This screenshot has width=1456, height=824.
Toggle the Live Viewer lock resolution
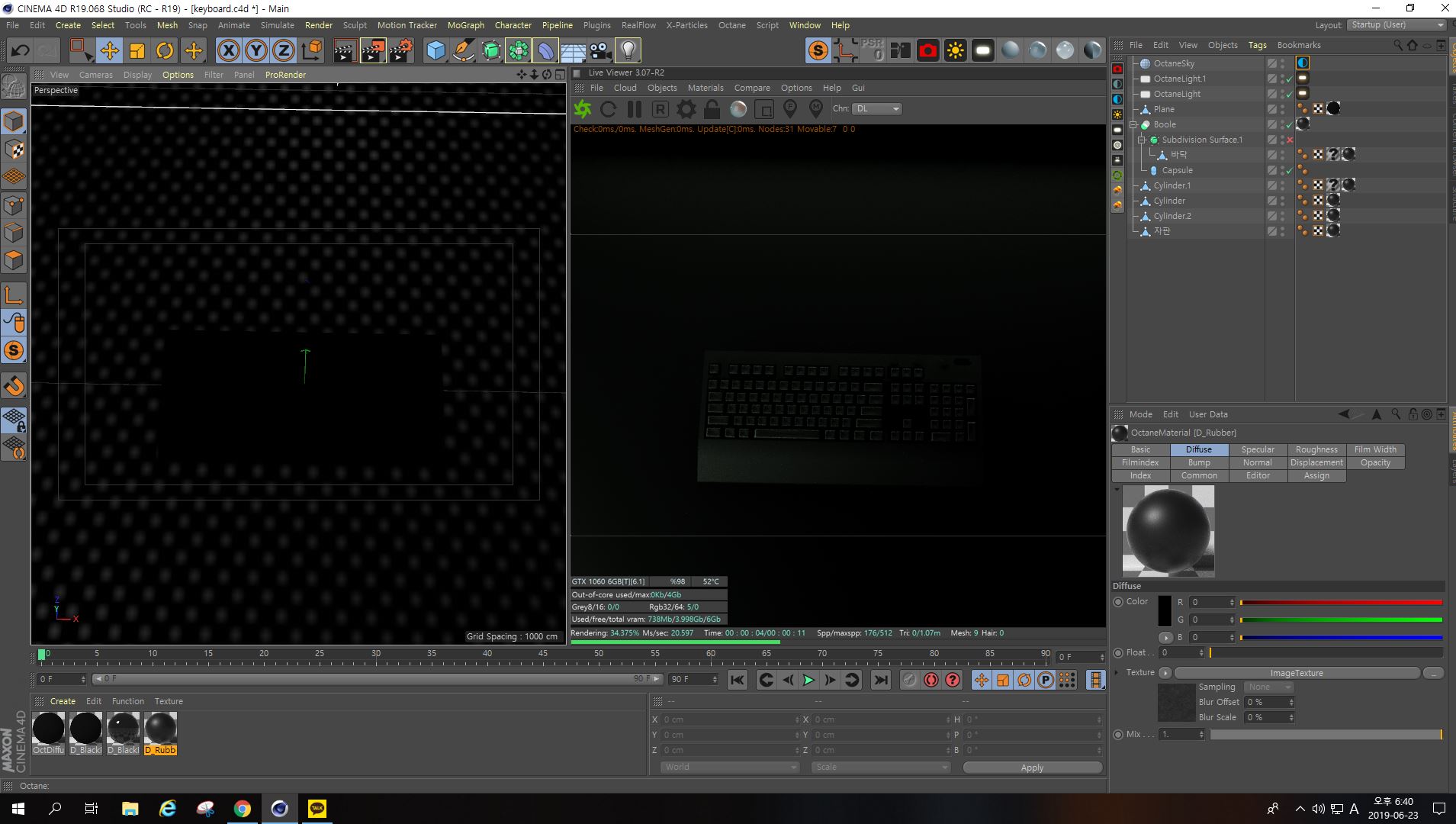coord(712,109)
